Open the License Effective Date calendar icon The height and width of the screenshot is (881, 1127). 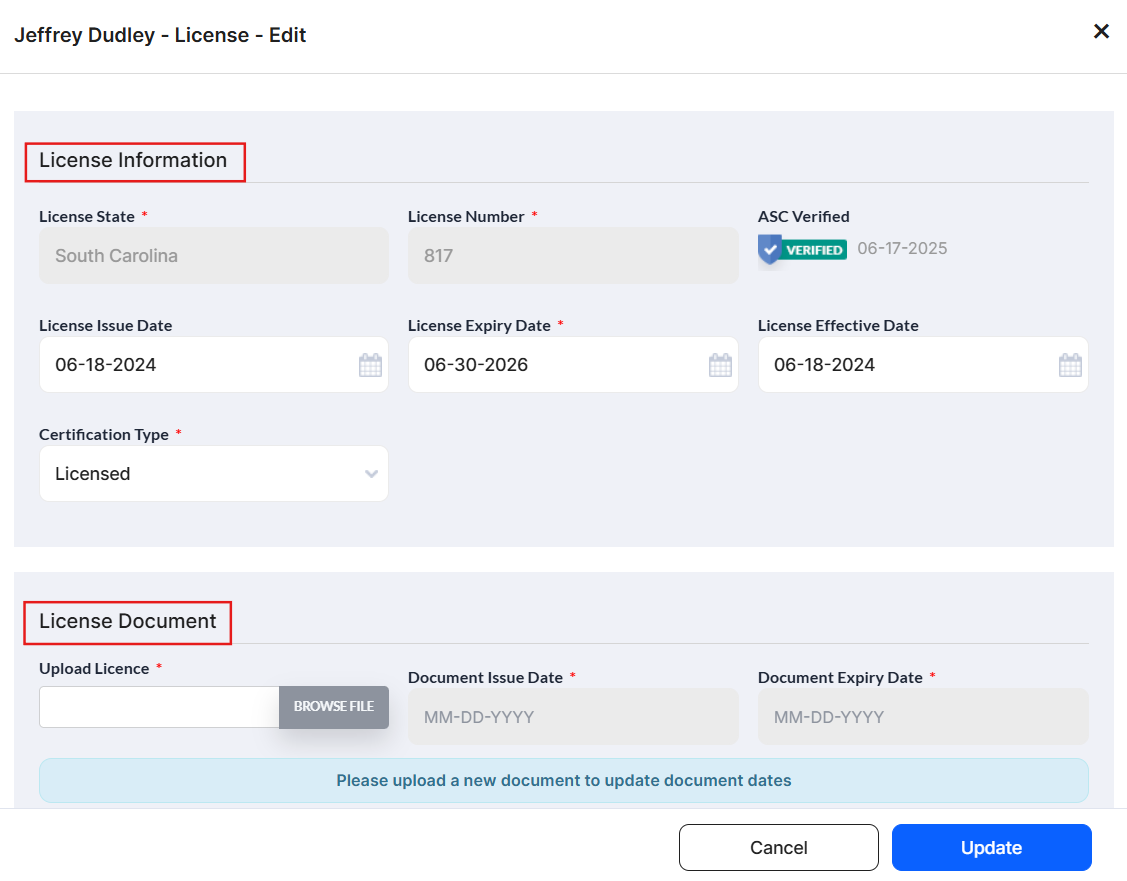pos(1070,364)
